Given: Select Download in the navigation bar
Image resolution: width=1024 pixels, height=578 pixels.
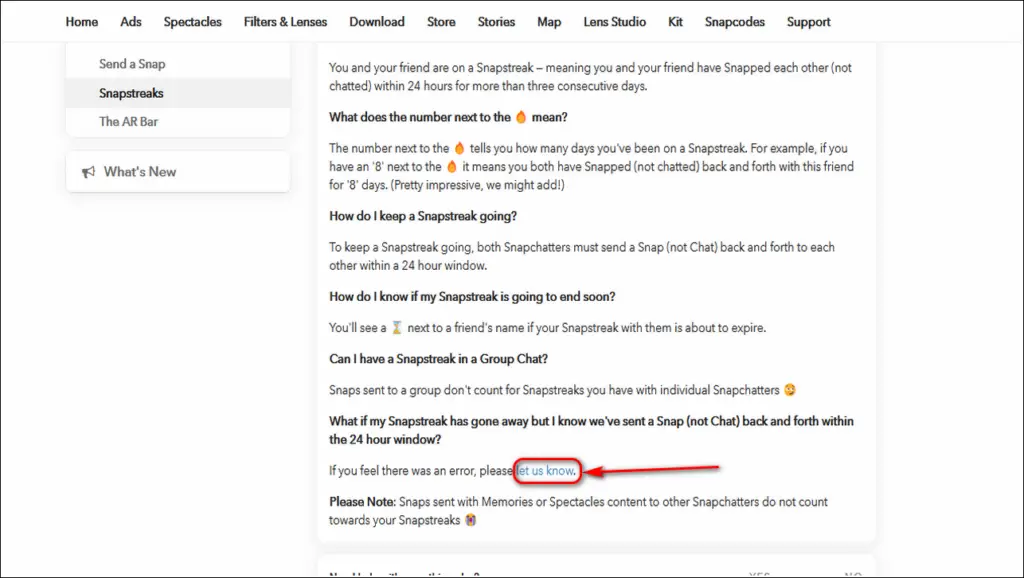Looking at the screenshot, I should (x=377, y=22).
